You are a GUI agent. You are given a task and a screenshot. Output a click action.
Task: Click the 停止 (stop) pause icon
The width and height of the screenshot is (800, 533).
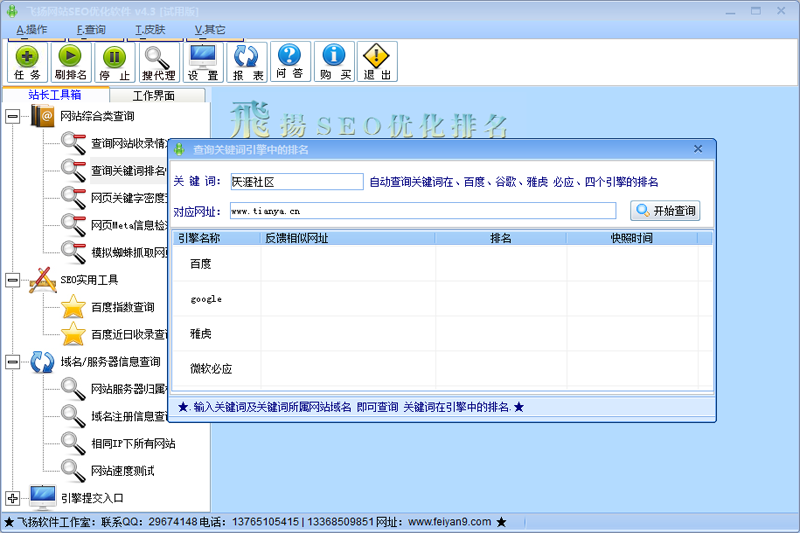point(114,62)
